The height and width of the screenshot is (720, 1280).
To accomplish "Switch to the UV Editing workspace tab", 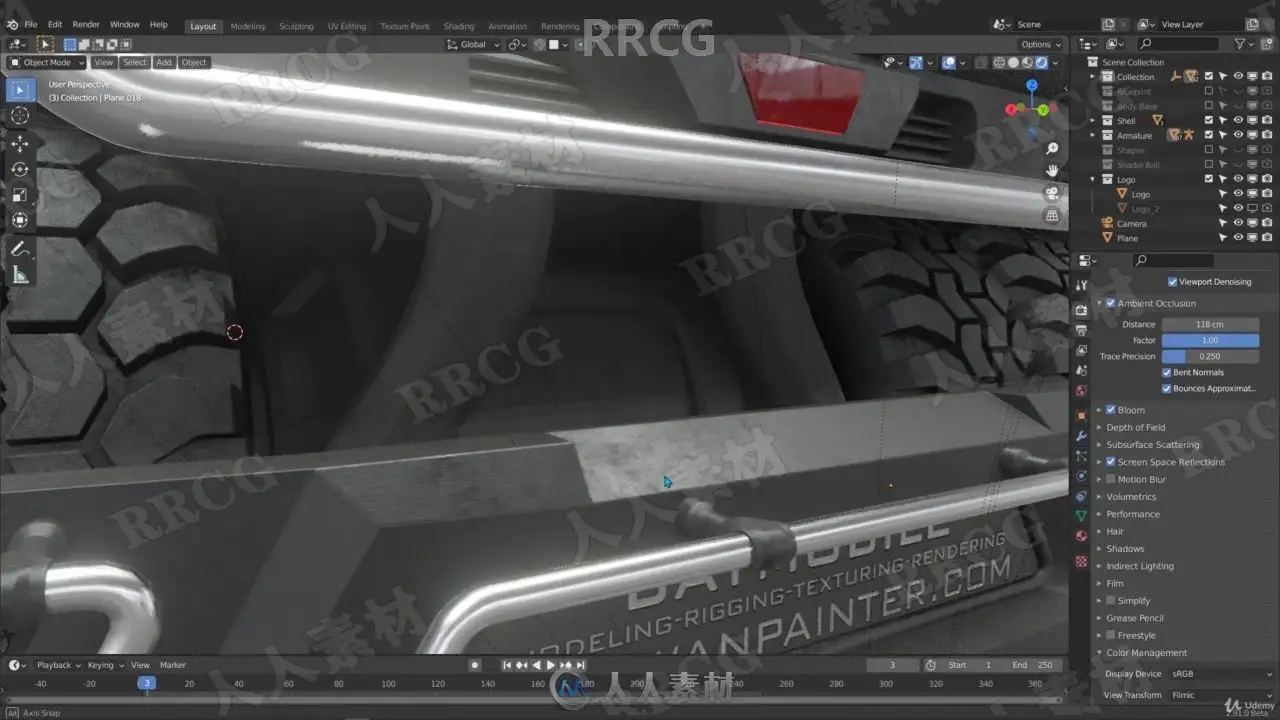I will 347,26.
